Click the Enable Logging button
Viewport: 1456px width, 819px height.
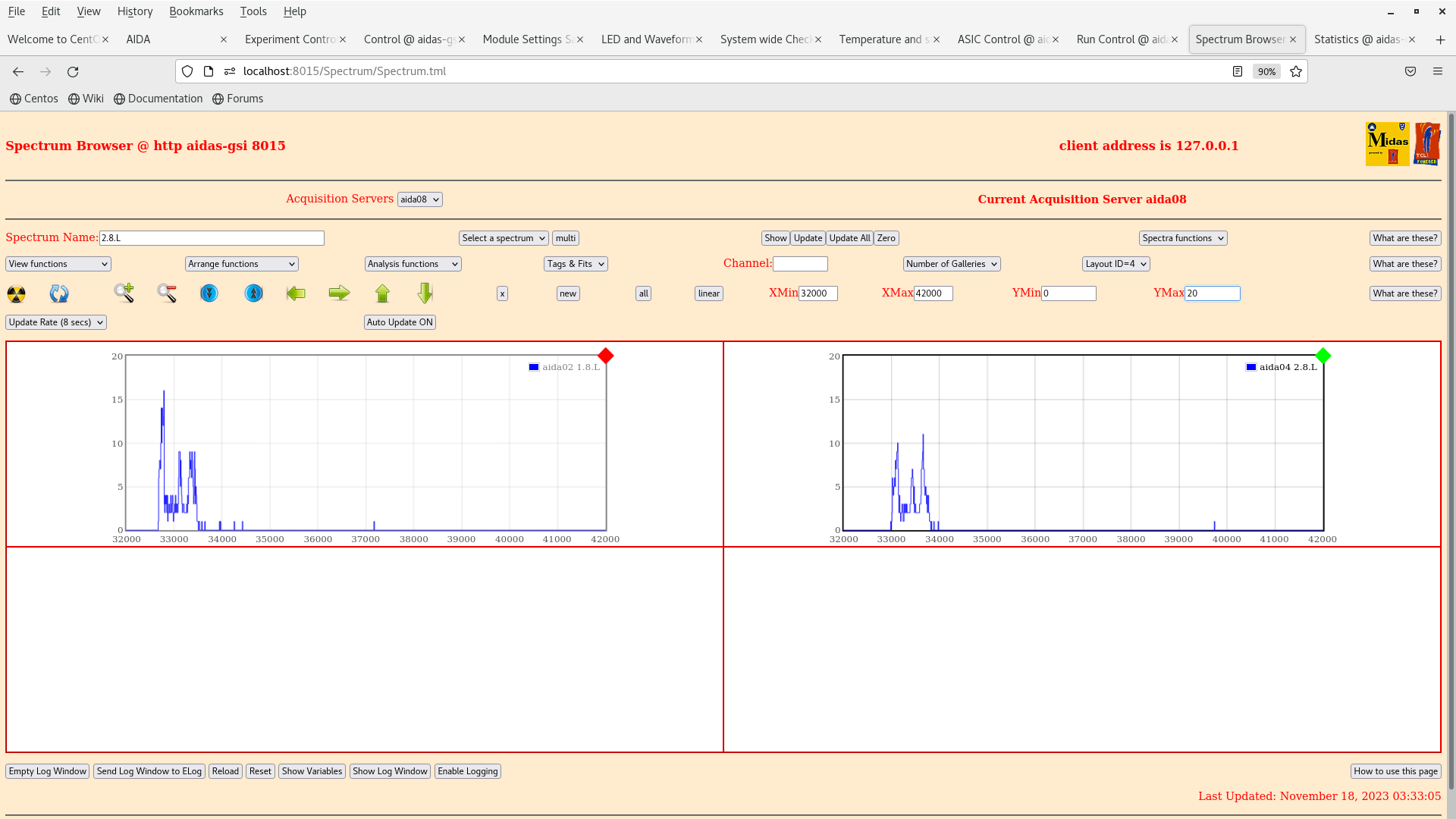tap(467, 771)
